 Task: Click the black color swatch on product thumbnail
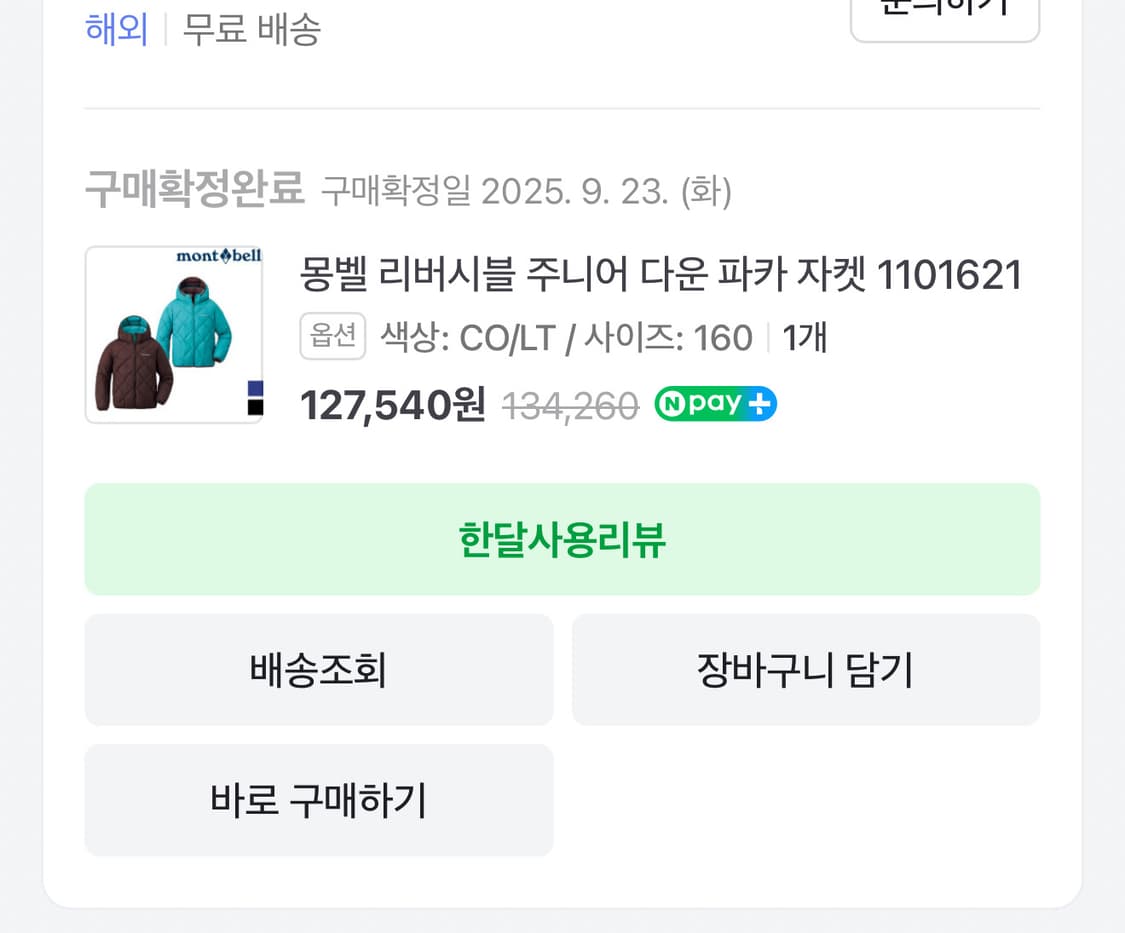[x=255, y=405]
